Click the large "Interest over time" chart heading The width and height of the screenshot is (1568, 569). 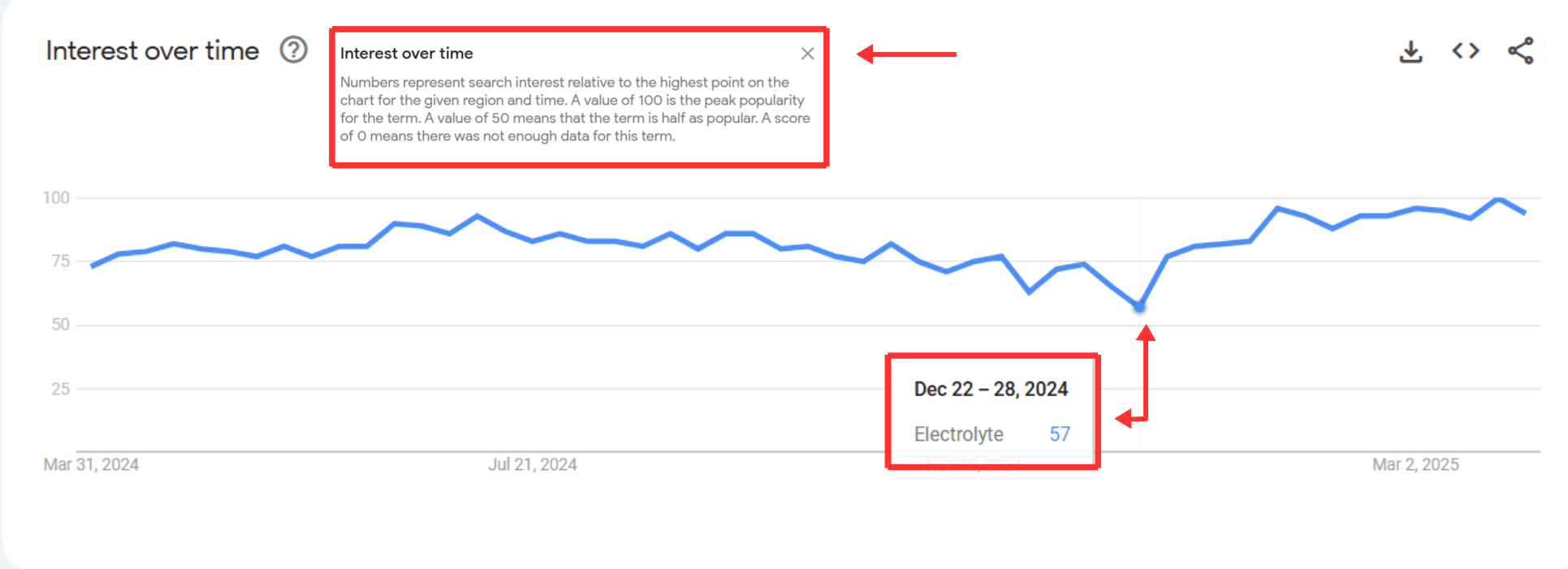click(153, 51)
